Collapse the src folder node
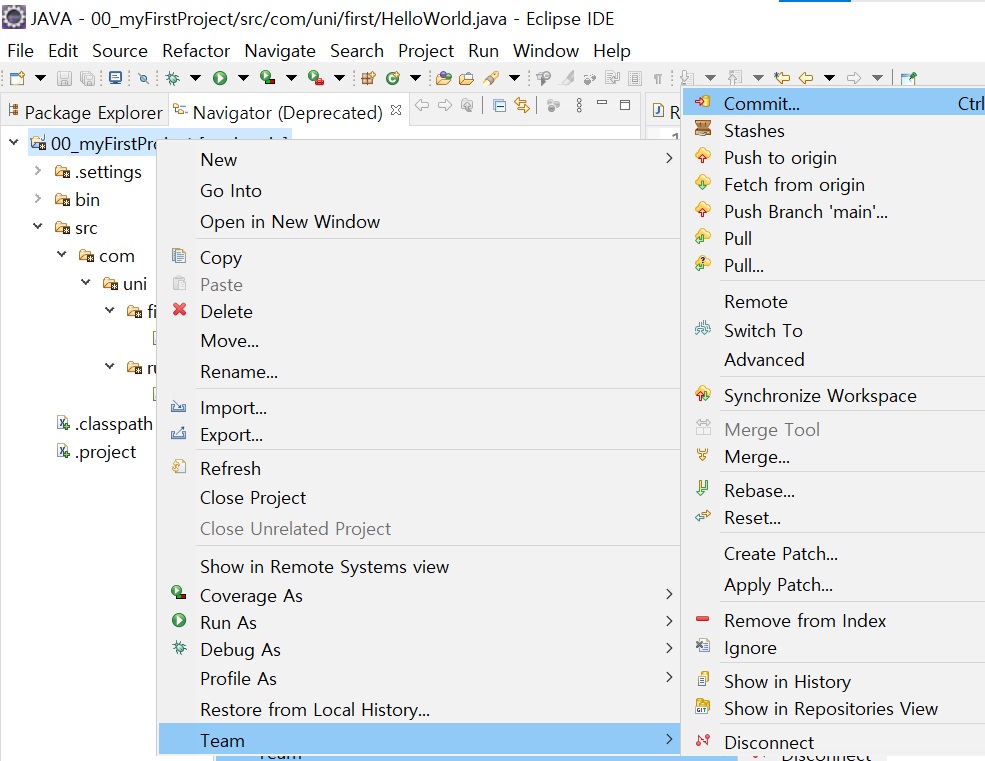 [x=38, y=226]
